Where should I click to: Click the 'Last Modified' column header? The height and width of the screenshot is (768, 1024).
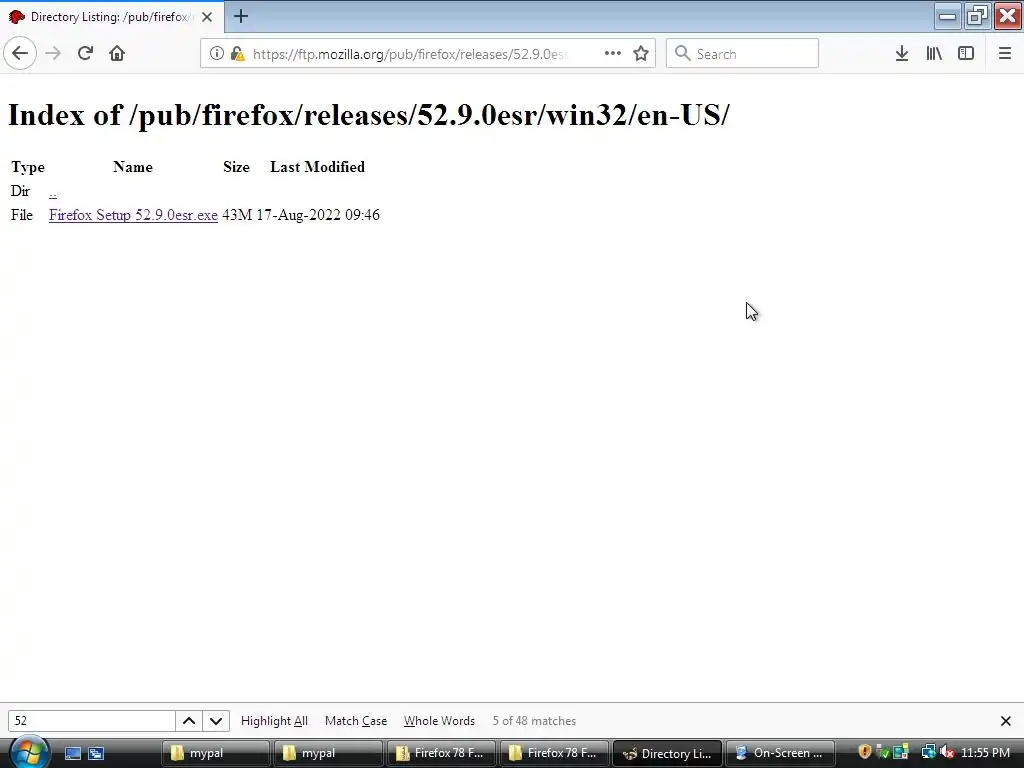coord(317,167)
